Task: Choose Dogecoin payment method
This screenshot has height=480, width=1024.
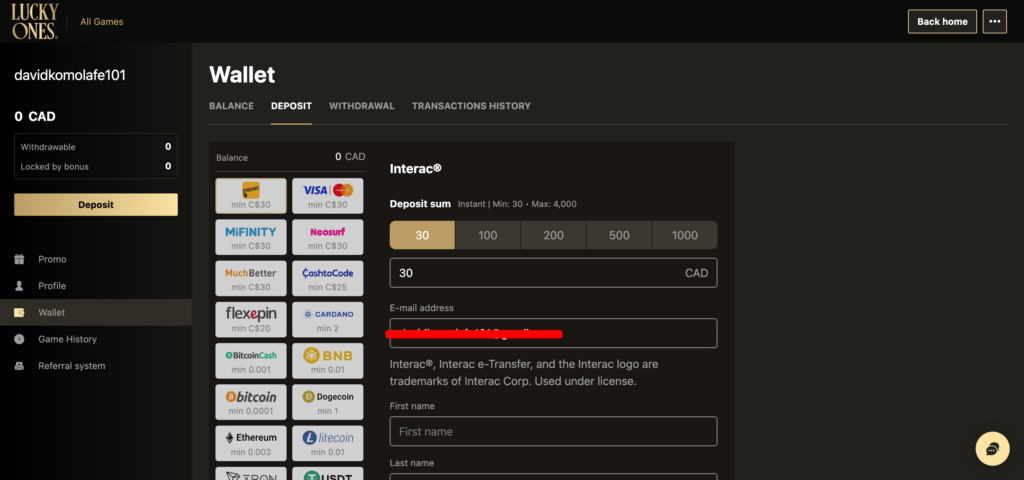Action: click(x=328, y=402)
